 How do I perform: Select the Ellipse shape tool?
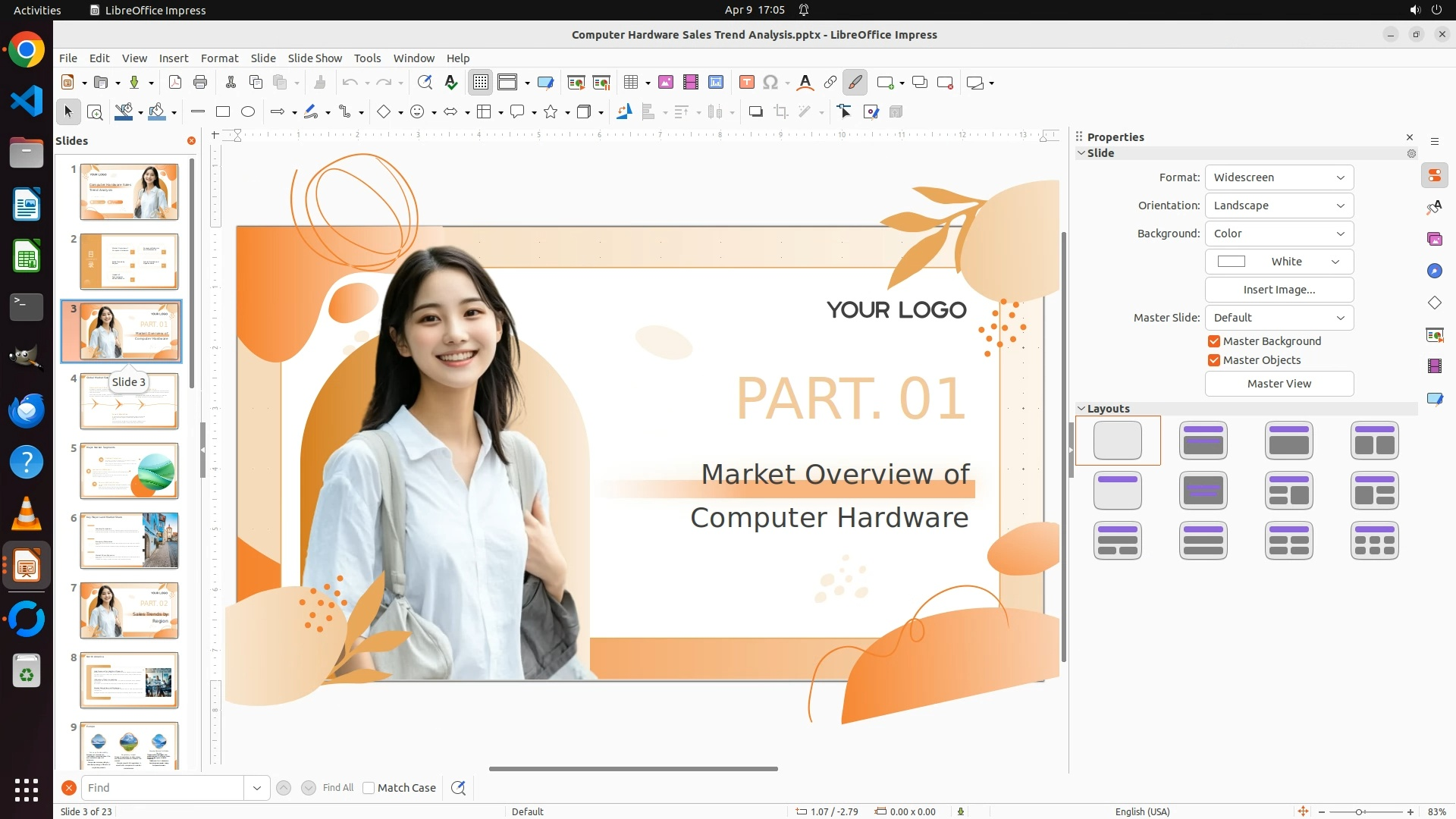[x=248, y=112]
